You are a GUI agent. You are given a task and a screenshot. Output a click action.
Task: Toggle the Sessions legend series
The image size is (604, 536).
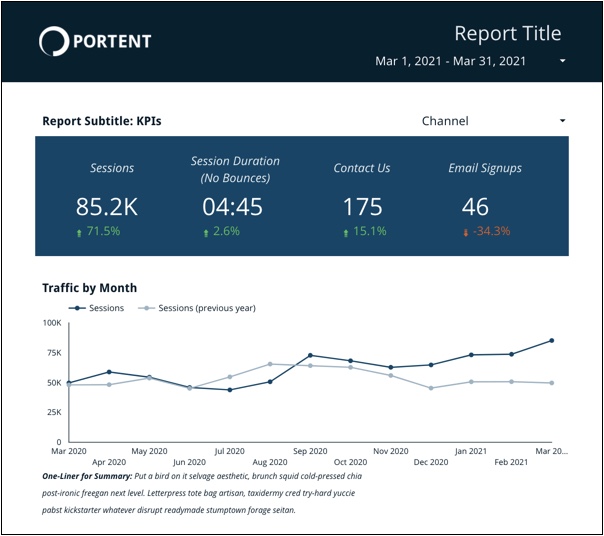pos(97,308)
